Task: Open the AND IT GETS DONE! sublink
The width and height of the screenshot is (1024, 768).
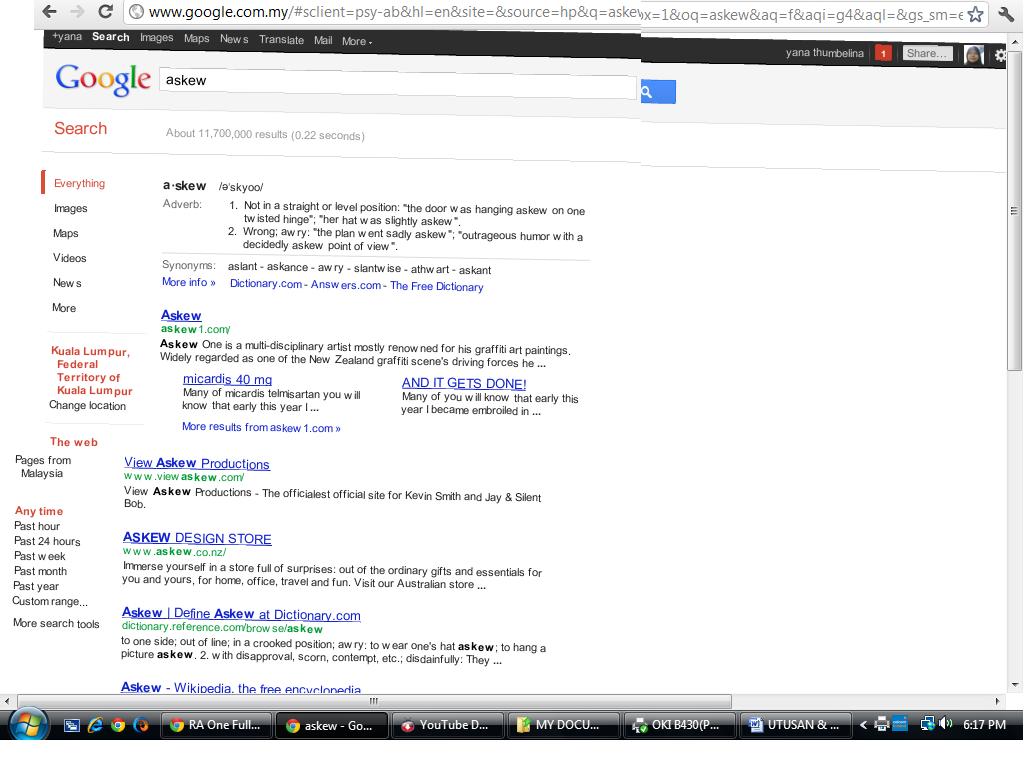Action: 464,383
